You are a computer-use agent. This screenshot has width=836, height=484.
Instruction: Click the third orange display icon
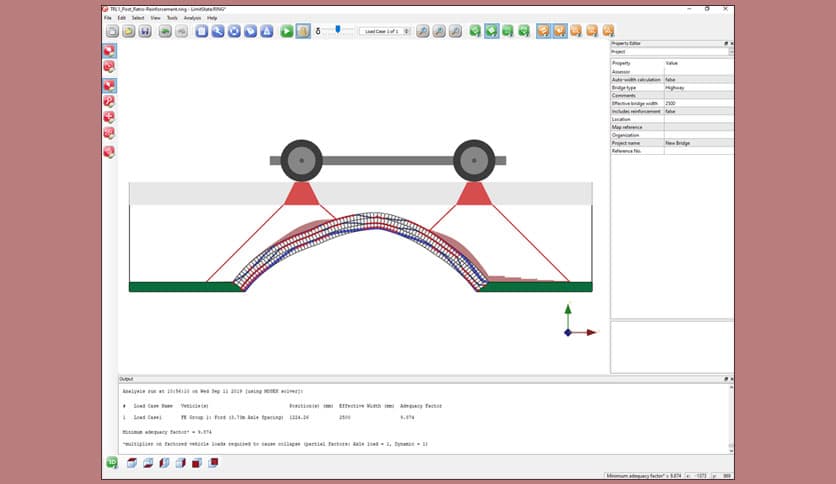(x=576, y=31)
